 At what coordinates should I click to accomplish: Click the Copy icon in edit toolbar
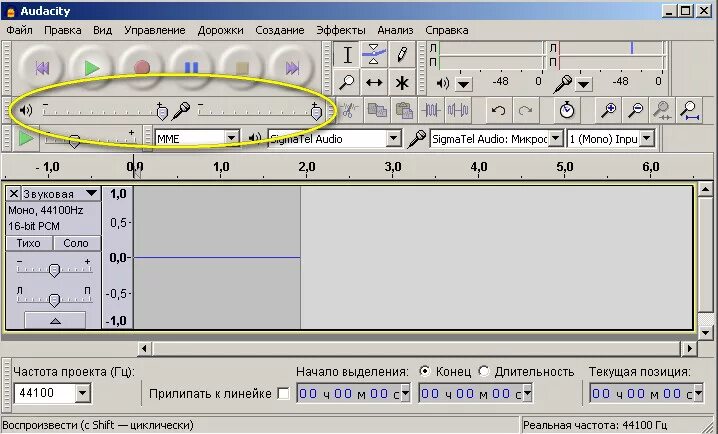tap(377, 110)
